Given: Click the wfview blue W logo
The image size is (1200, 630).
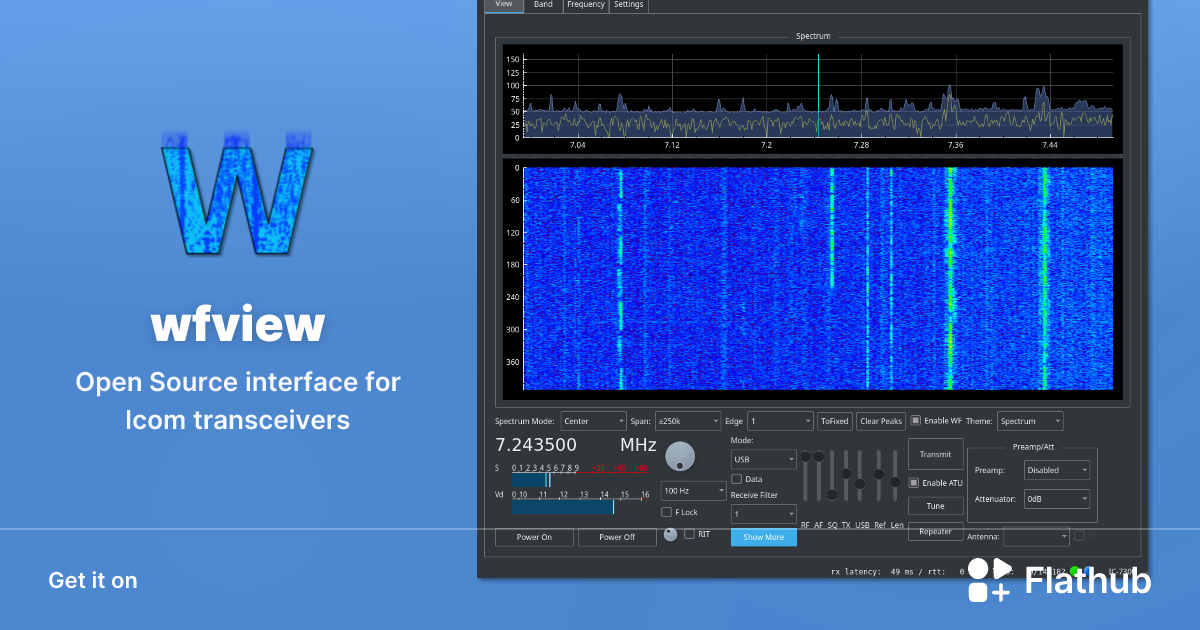Looking at the screenshot, I should click(237, 197).
